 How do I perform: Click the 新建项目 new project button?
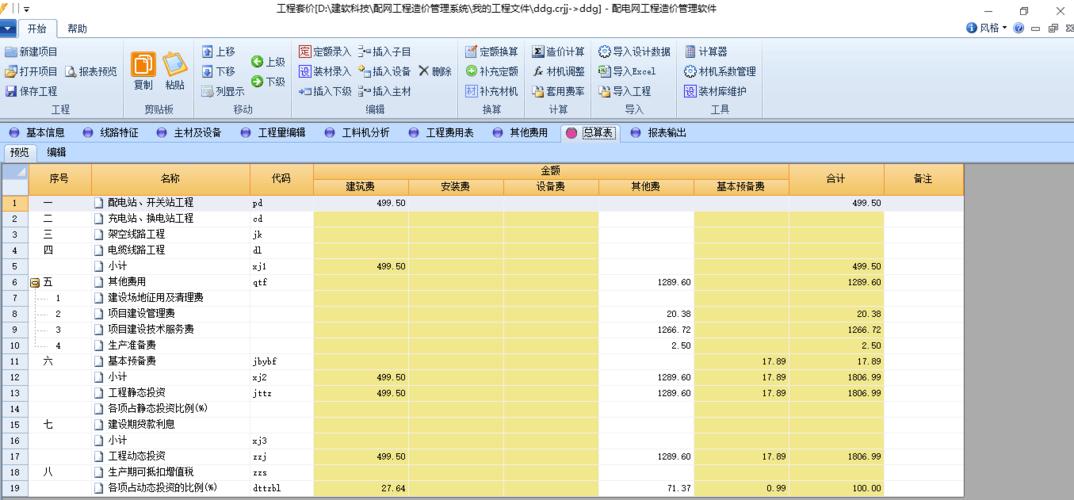point(32,52)
